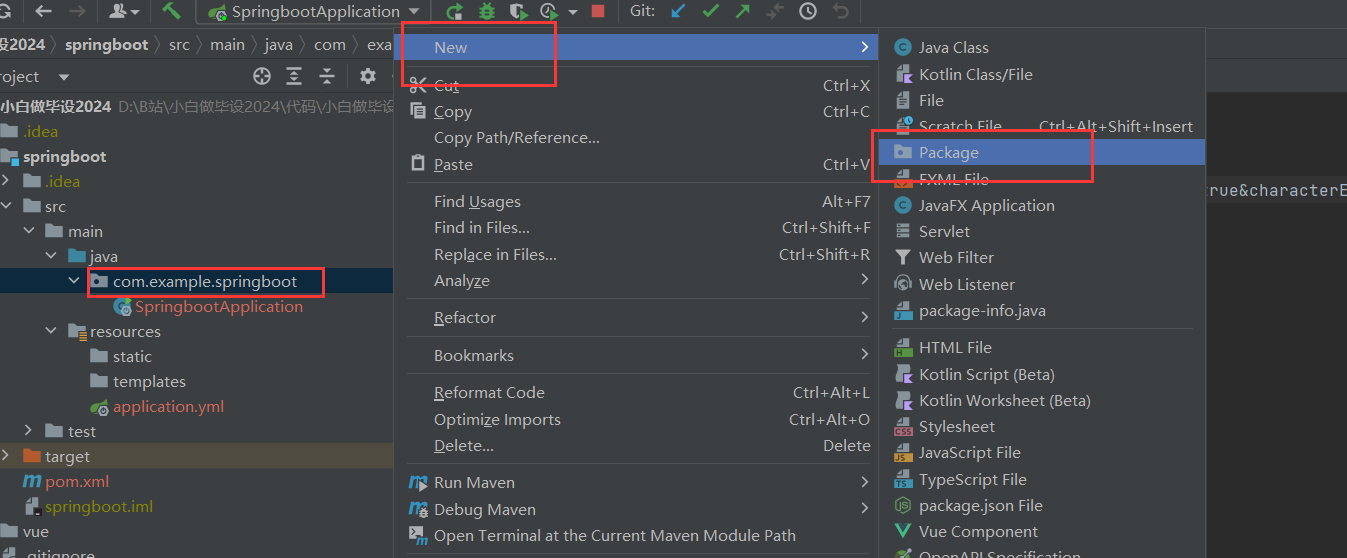The height and width of the screenshot is (558, 1347).
Task: Click the green Run/Rerun icon
Action: (x=454, y=11)
